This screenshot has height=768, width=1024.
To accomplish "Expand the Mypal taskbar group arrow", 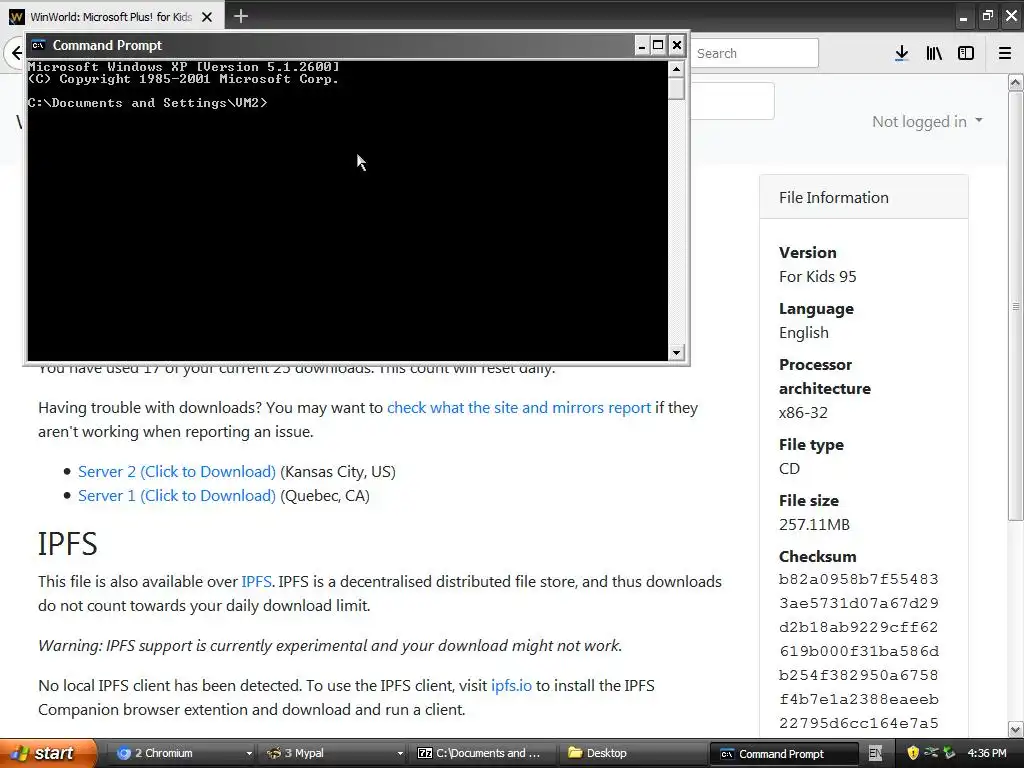I will pyautogui.click(x=400, y=754).
